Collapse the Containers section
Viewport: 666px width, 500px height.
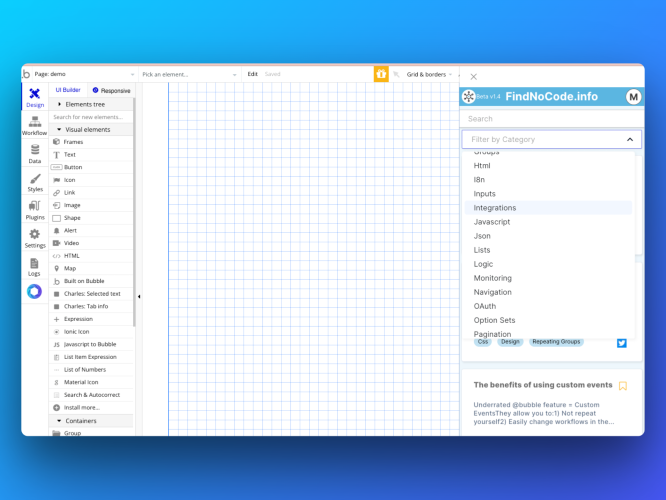coord(91,421)
